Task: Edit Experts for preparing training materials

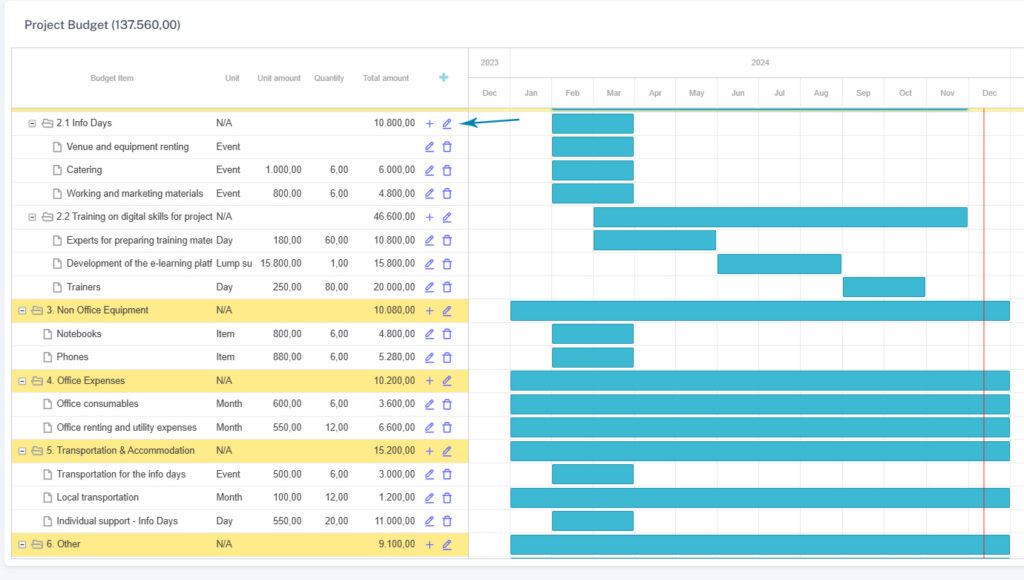Action: [x=429, y=240]
